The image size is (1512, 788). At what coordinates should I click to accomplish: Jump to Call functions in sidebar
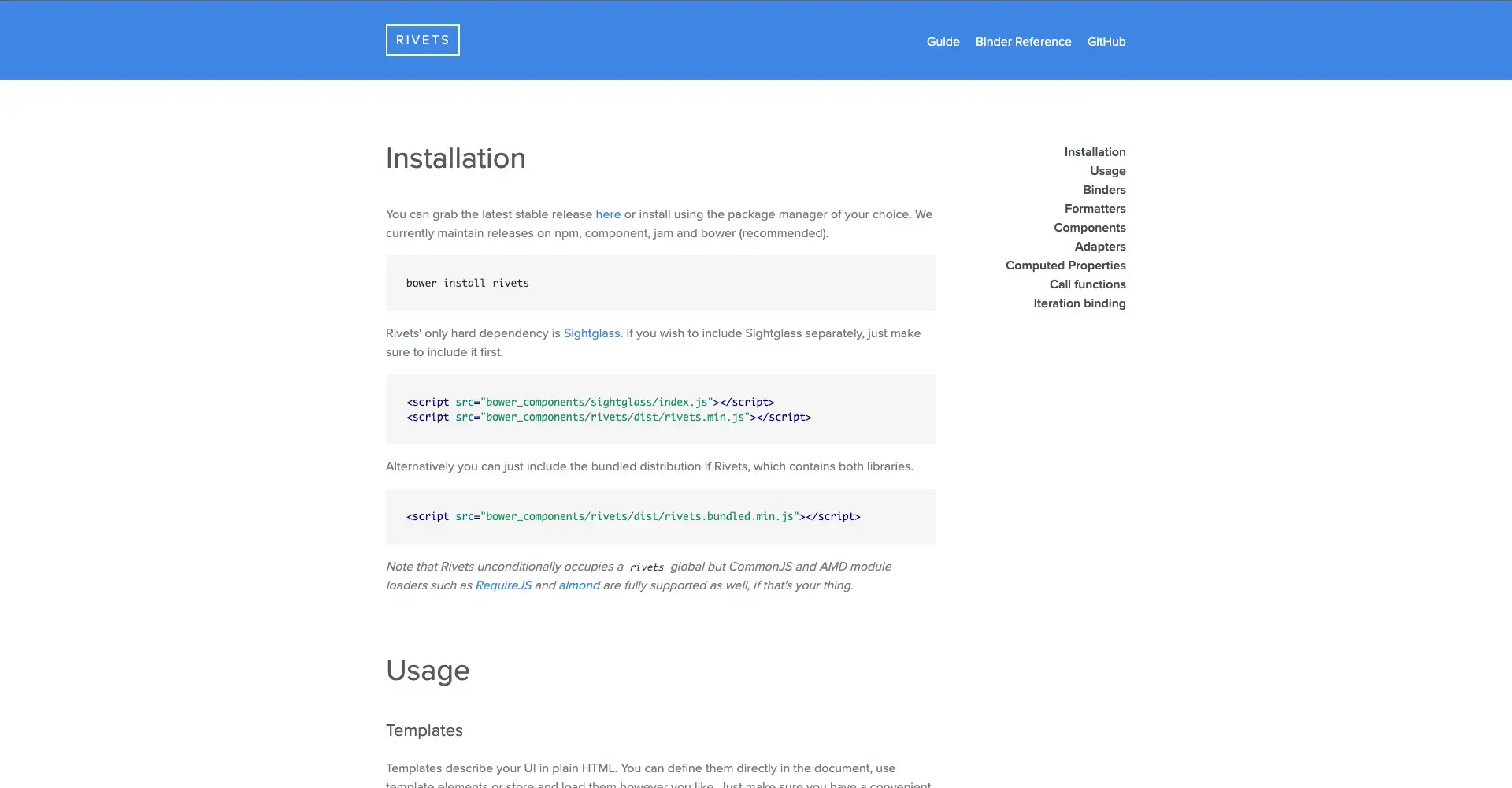coord(1088,284)
